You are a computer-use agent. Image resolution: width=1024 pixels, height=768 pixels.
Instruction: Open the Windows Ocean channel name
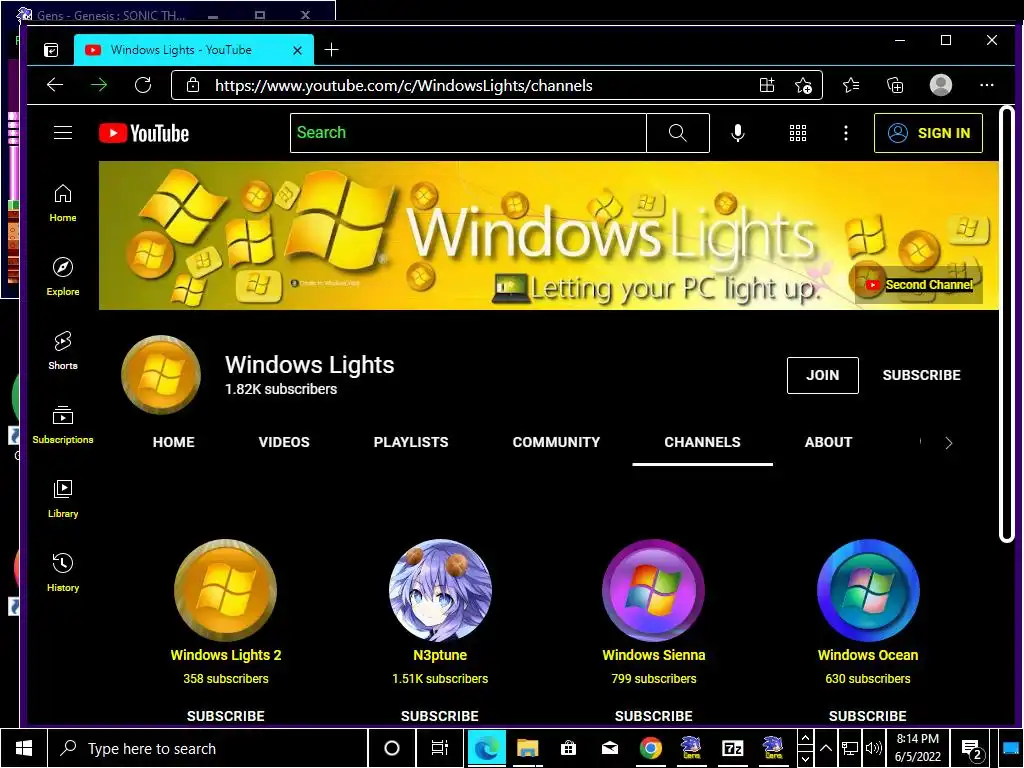[868, 655]
